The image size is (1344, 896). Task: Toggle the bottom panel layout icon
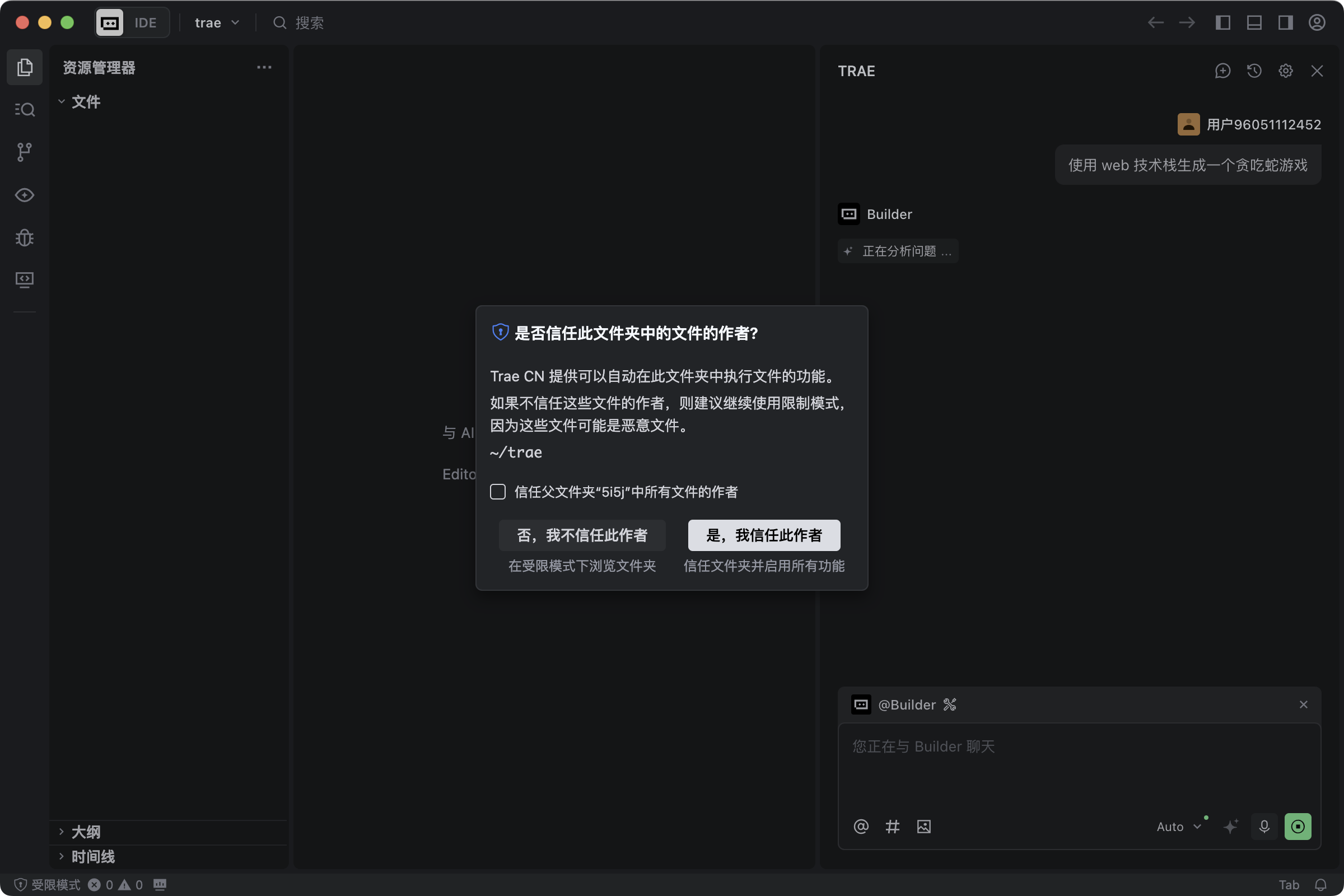coord(1254,23)
